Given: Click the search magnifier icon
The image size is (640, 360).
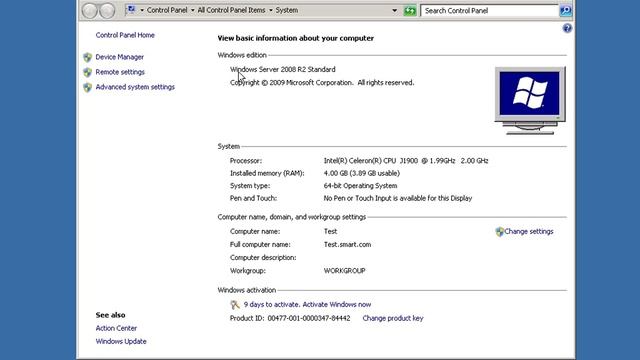Looking at the screenshot, I should (566, 11).
